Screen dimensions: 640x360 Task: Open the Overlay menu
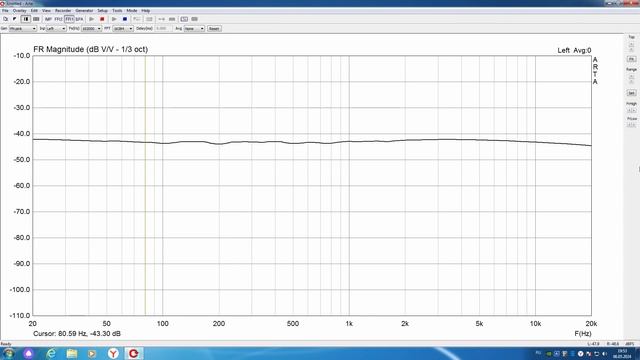click(19, 11)
